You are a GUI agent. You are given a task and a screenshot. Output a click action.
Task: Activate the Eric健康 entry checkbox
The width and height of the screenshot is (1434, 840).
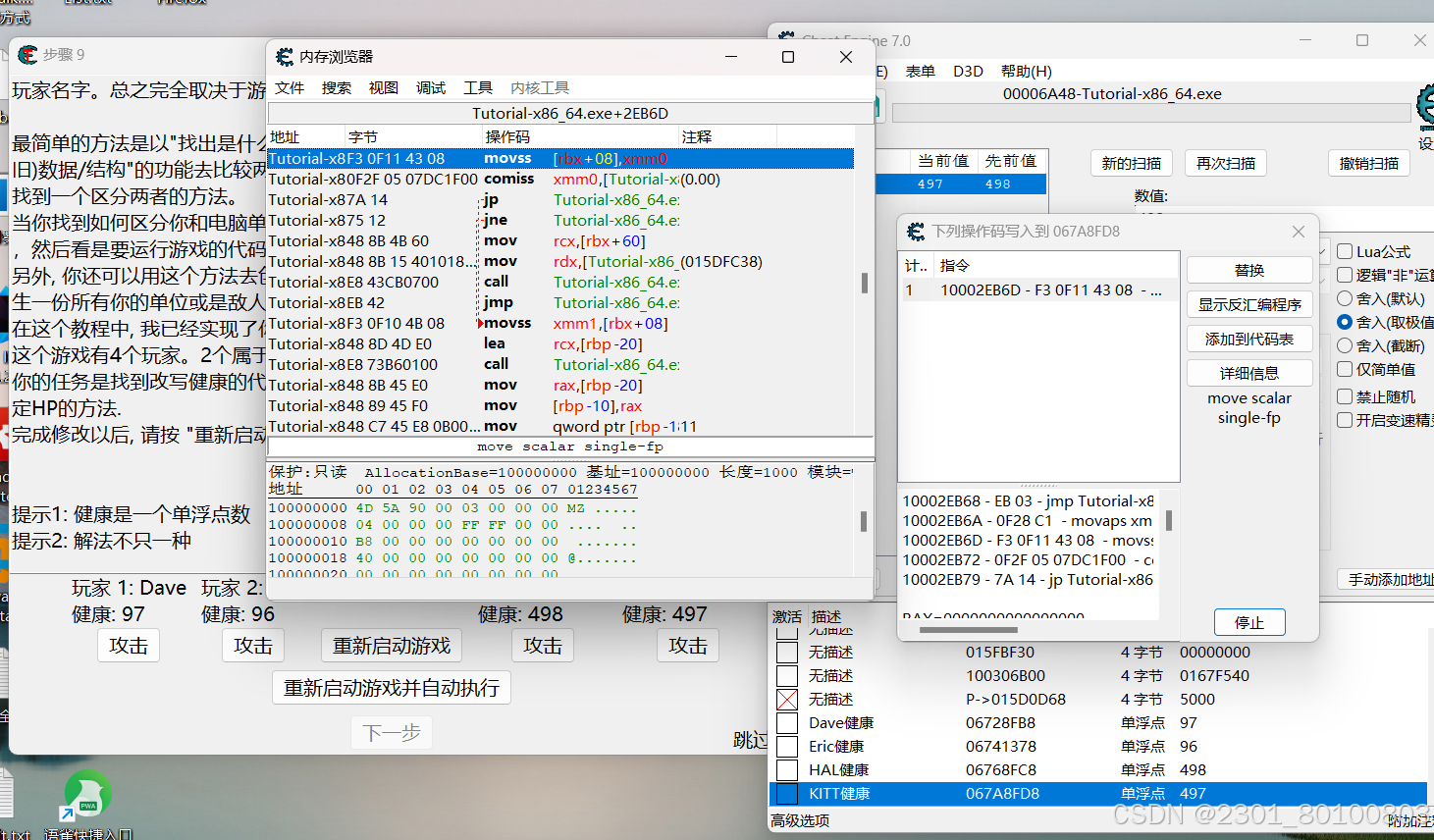tap(787, 747)
